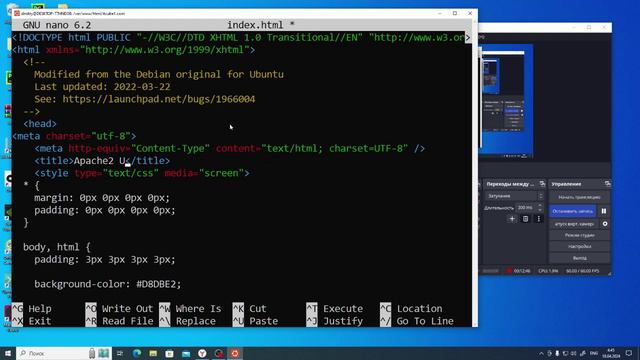Open Microsoft Store from the taskbar
Viewport: 640px width, 360px height.
point(169,353)
